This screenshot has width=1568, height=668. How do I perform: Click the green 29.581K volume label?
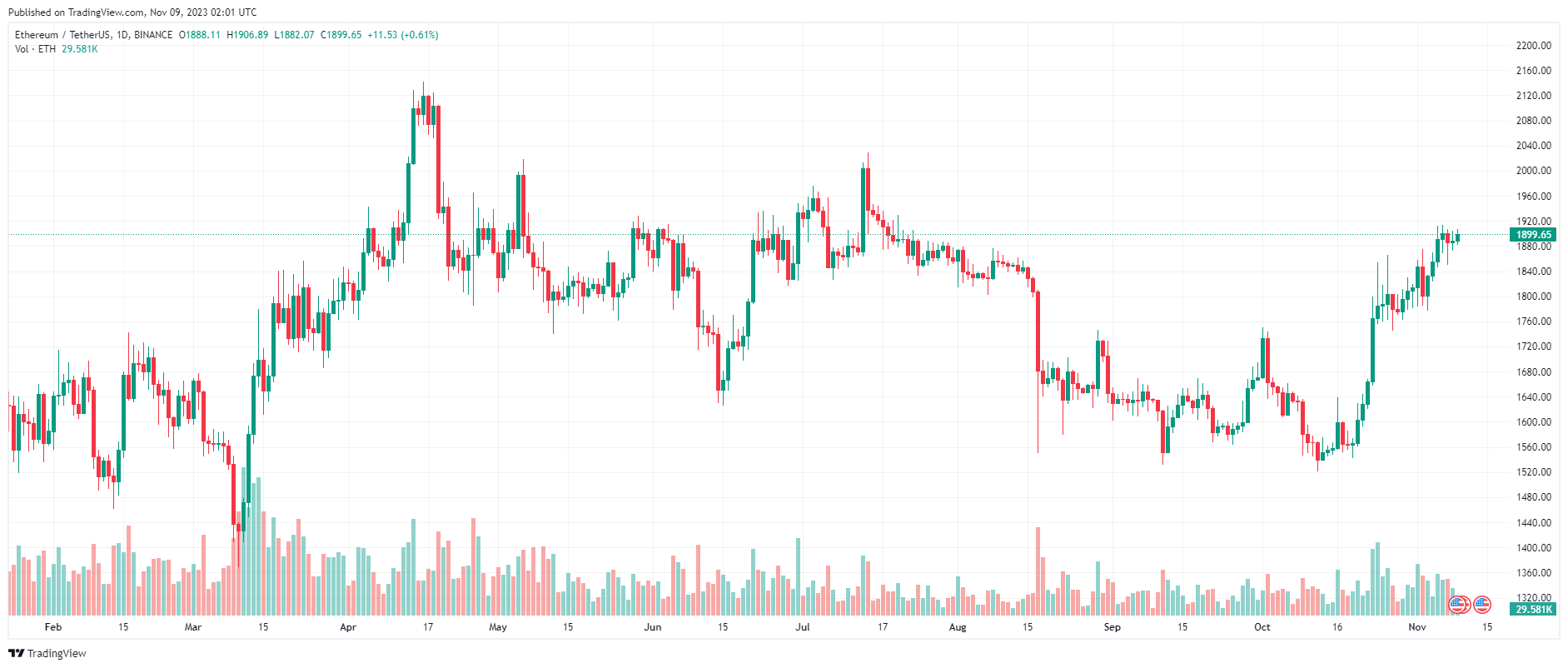tap(1533, 610)
